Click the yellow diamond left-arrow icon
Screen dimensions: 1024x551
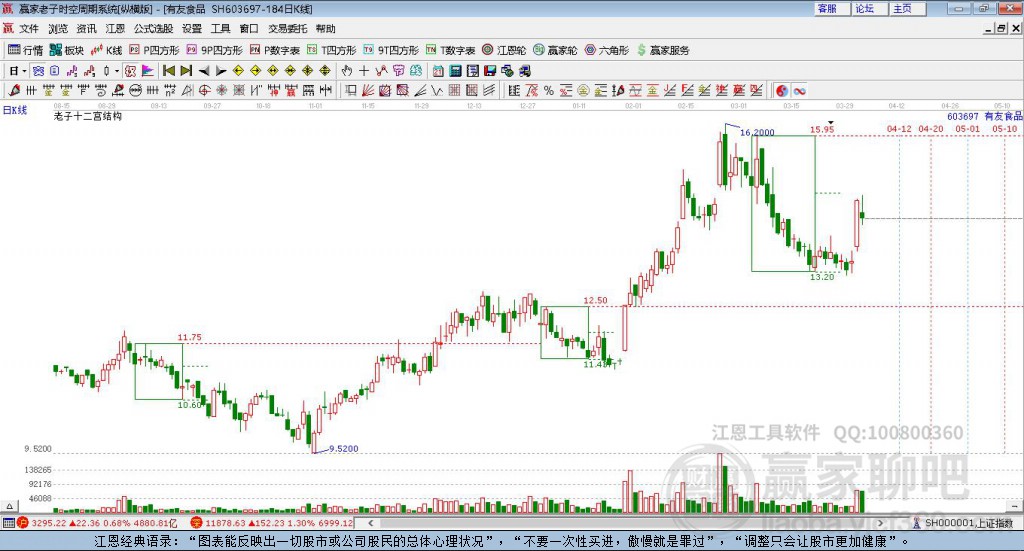pos(238,71)
